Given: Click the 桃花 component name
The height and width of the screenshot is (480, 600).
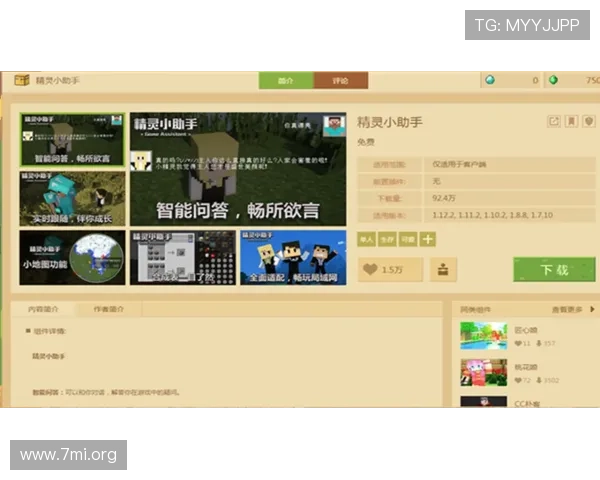Looking at the screenshot, I should (x=526, y=367).
